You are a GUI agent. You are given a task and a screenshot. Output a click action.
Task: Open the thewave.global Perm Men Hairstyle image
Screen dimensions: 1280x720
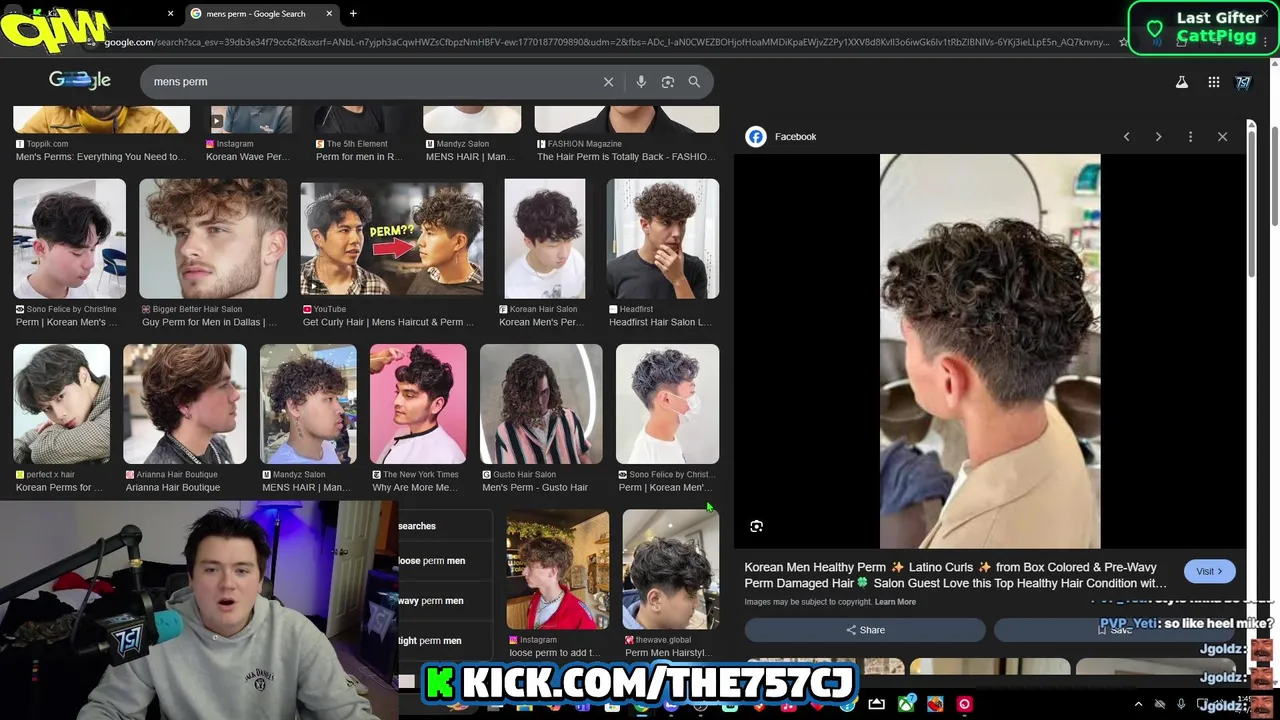tap(671, 570)
